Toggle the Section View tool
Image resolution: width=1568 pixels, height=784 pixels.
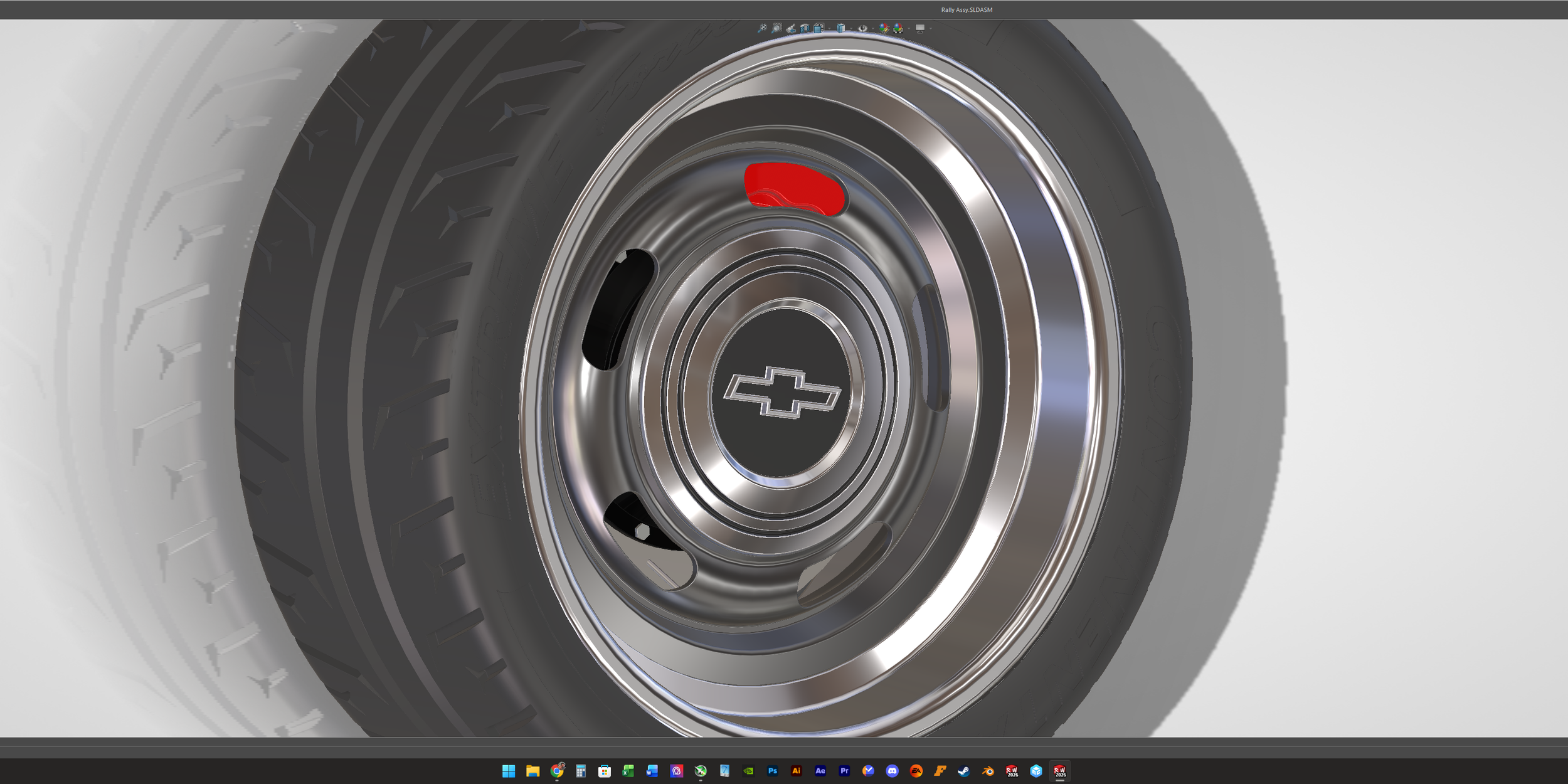(x=805, y=28)
